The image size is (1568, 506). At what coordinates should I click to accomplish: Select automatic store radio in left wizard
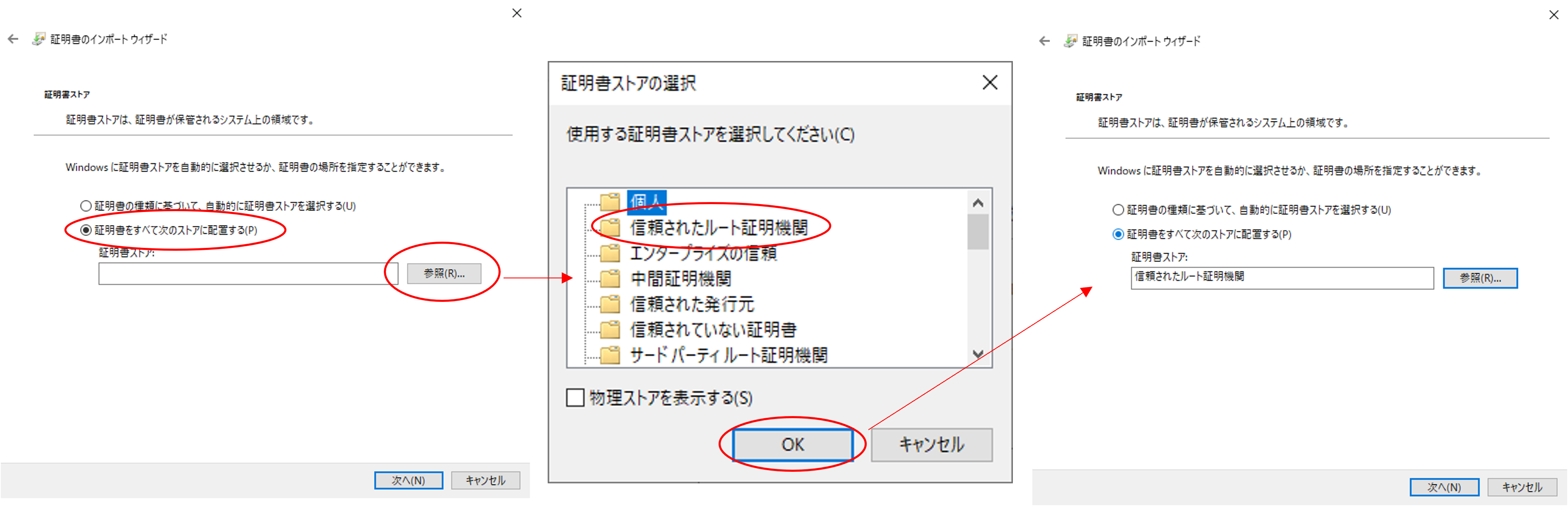(x=86, y=206)
